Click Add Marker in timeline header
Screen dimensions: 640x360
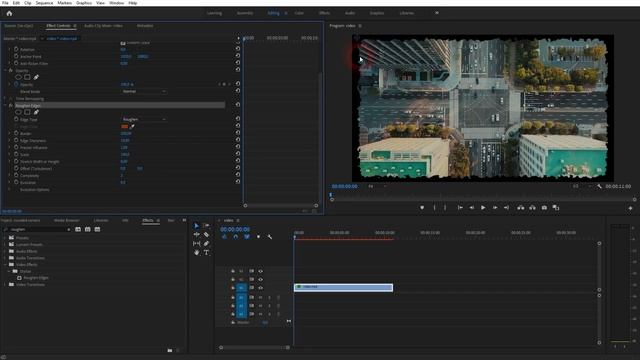point(258,237)
